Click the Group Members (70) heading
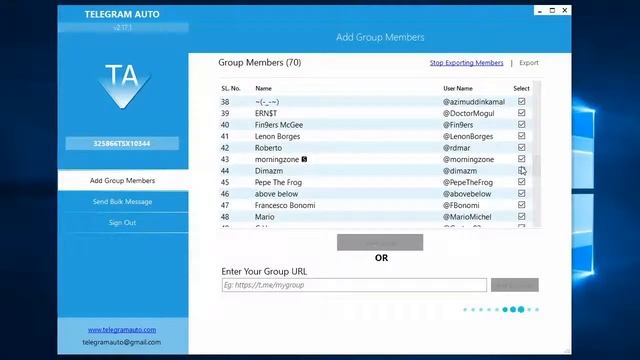 260,62
